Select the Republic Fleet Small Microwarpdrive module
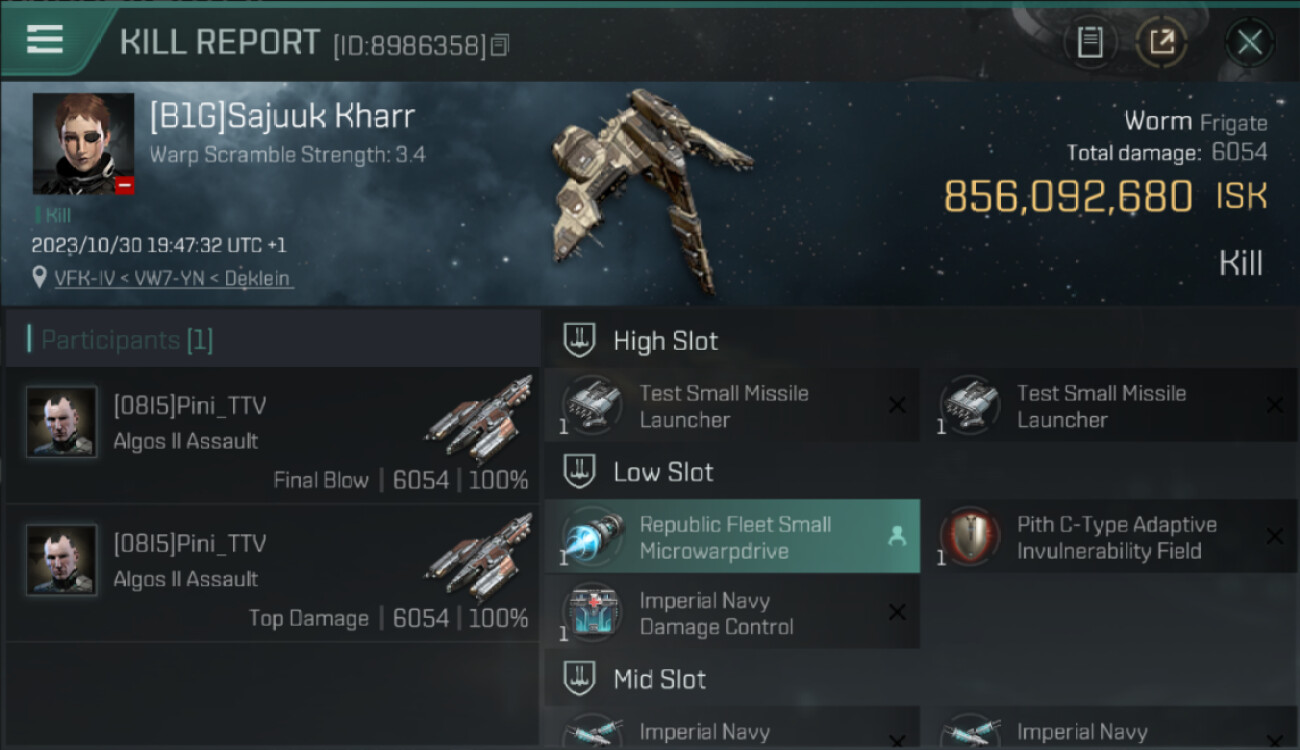Image resolution: width=1300 pixels, height=750 pixels. (732, 537)
